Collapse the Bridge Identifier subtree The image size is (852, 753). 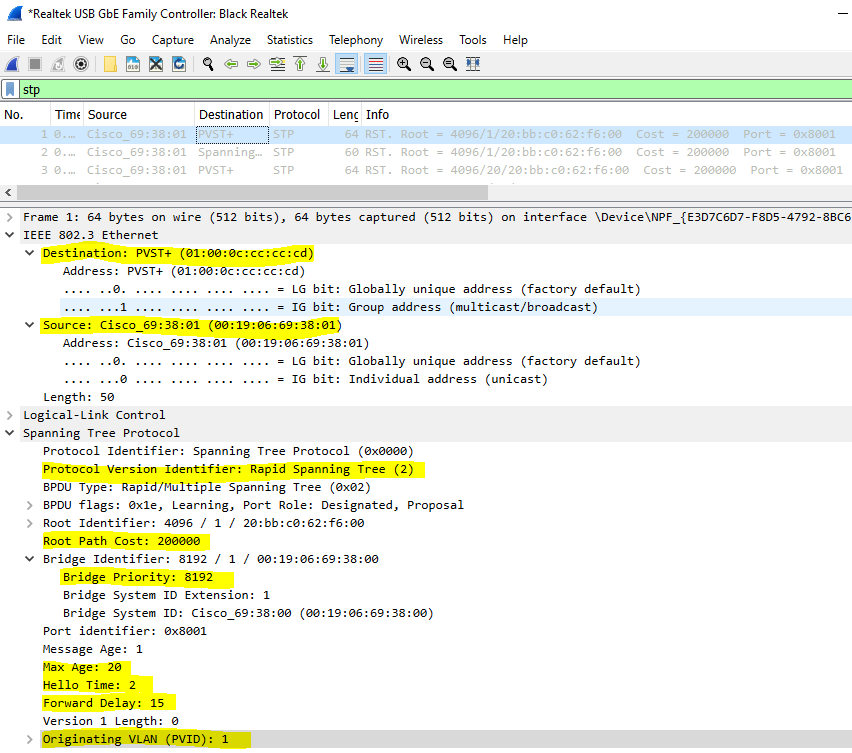[x=30, y=559]
